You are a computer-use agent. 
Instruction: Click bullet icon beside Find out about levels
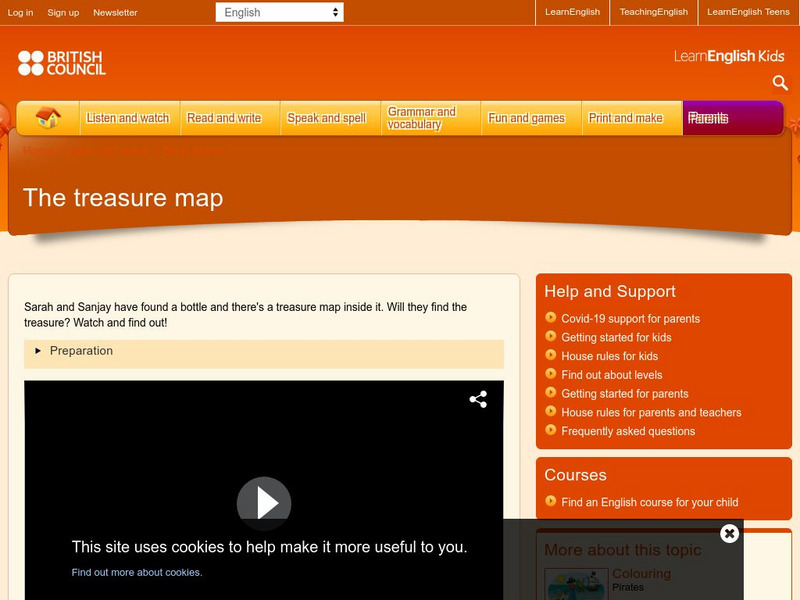tap(551, 373)
